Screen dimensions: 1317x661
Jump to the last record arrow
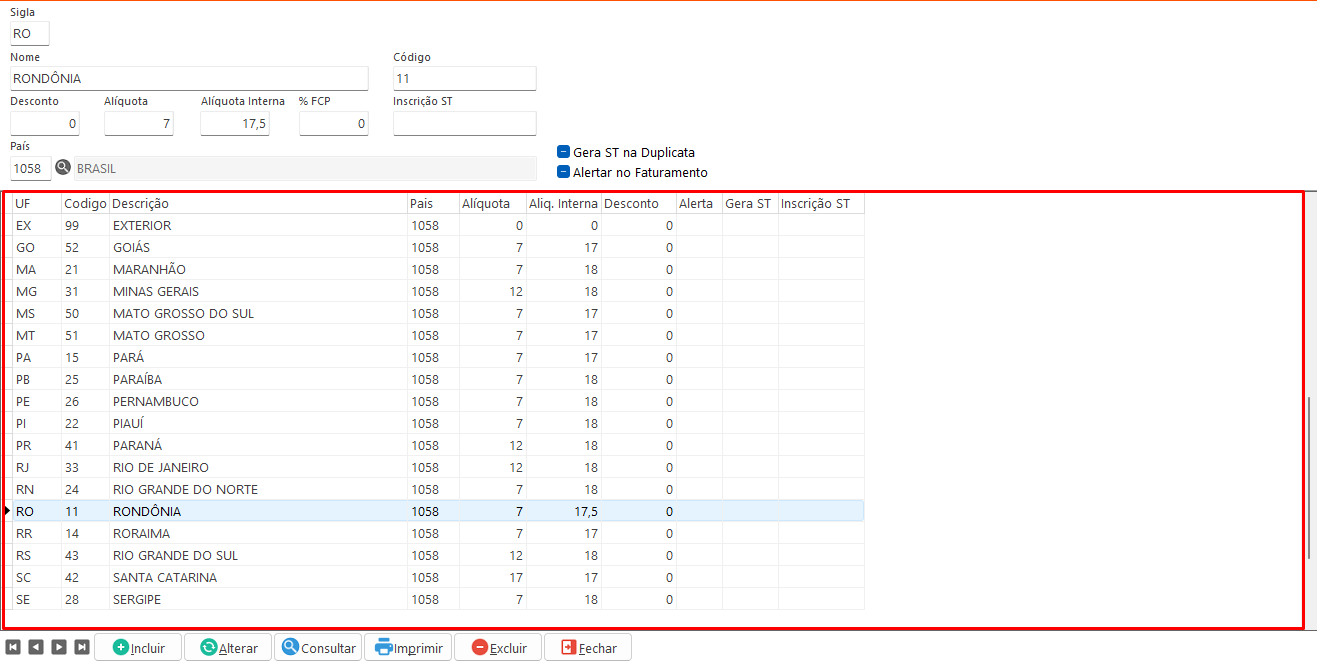coord(82,647)
